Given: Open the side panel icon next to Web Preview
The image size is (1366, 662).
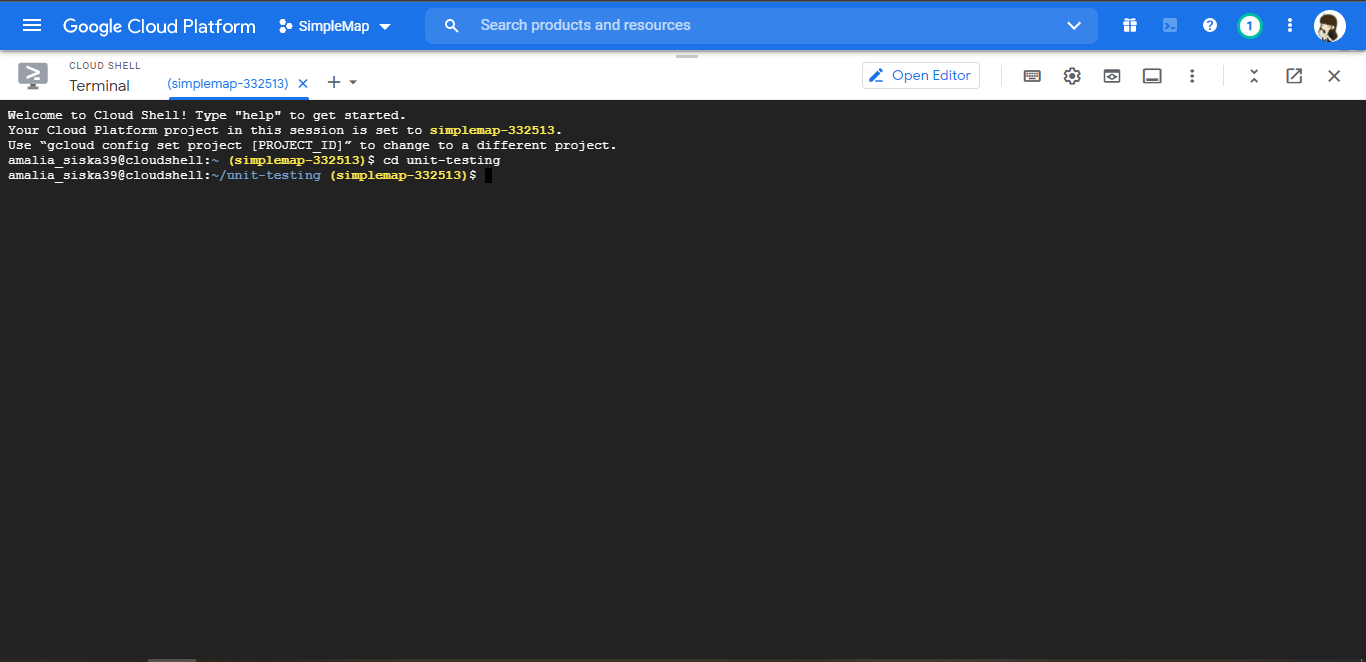Looking at the screenshot, I should pos(1151,75).
